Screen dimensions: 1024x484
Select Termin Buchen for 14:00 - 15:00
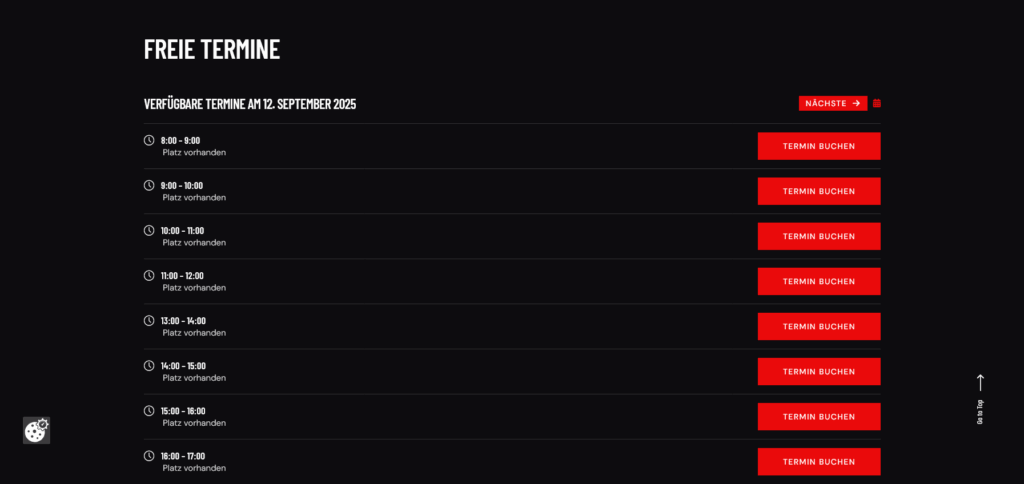[x=818, y=371]
